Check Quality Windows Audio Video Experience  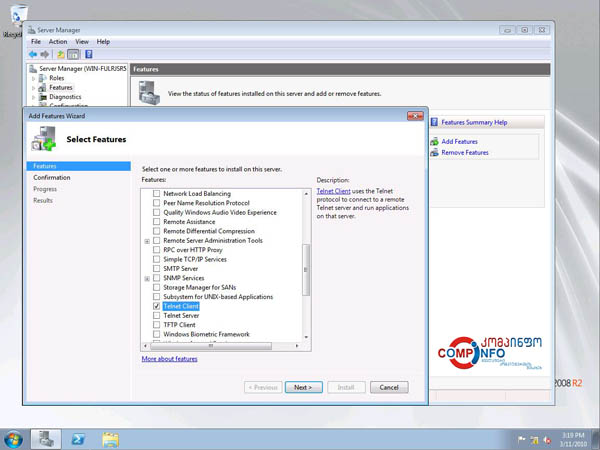point(157,212)
